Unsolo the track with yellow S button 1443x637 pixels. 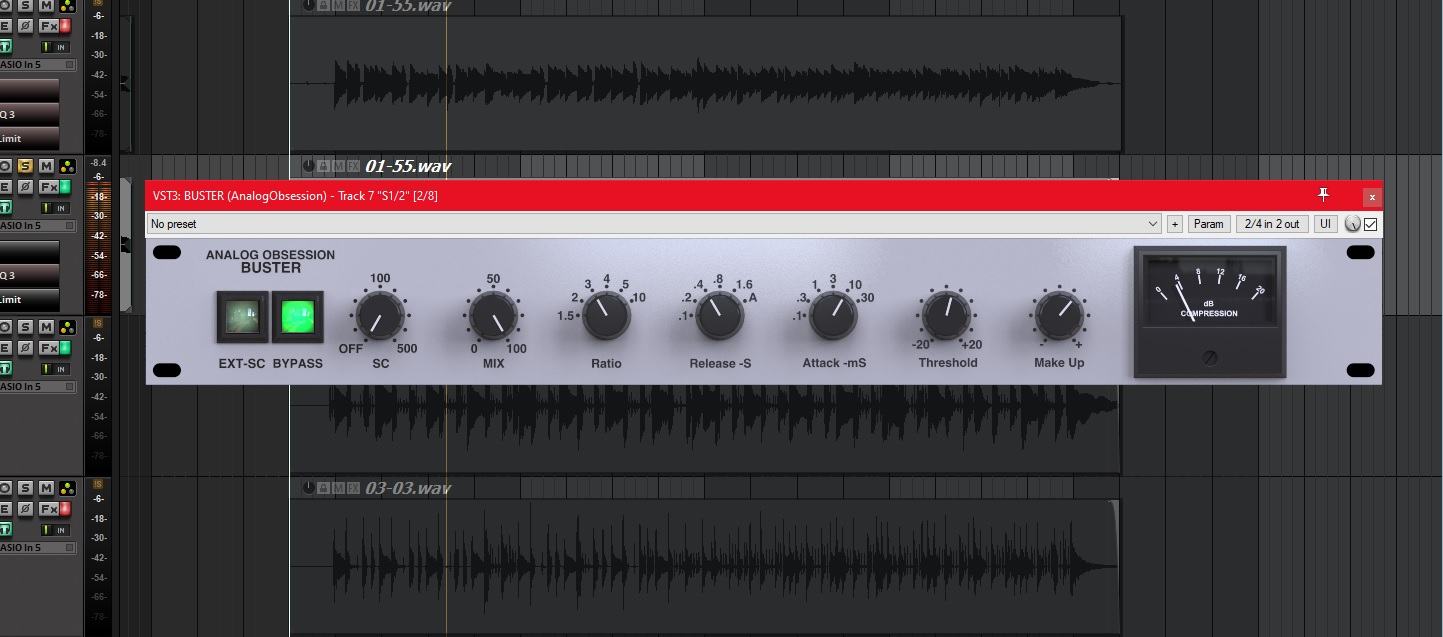click(25, 166)
